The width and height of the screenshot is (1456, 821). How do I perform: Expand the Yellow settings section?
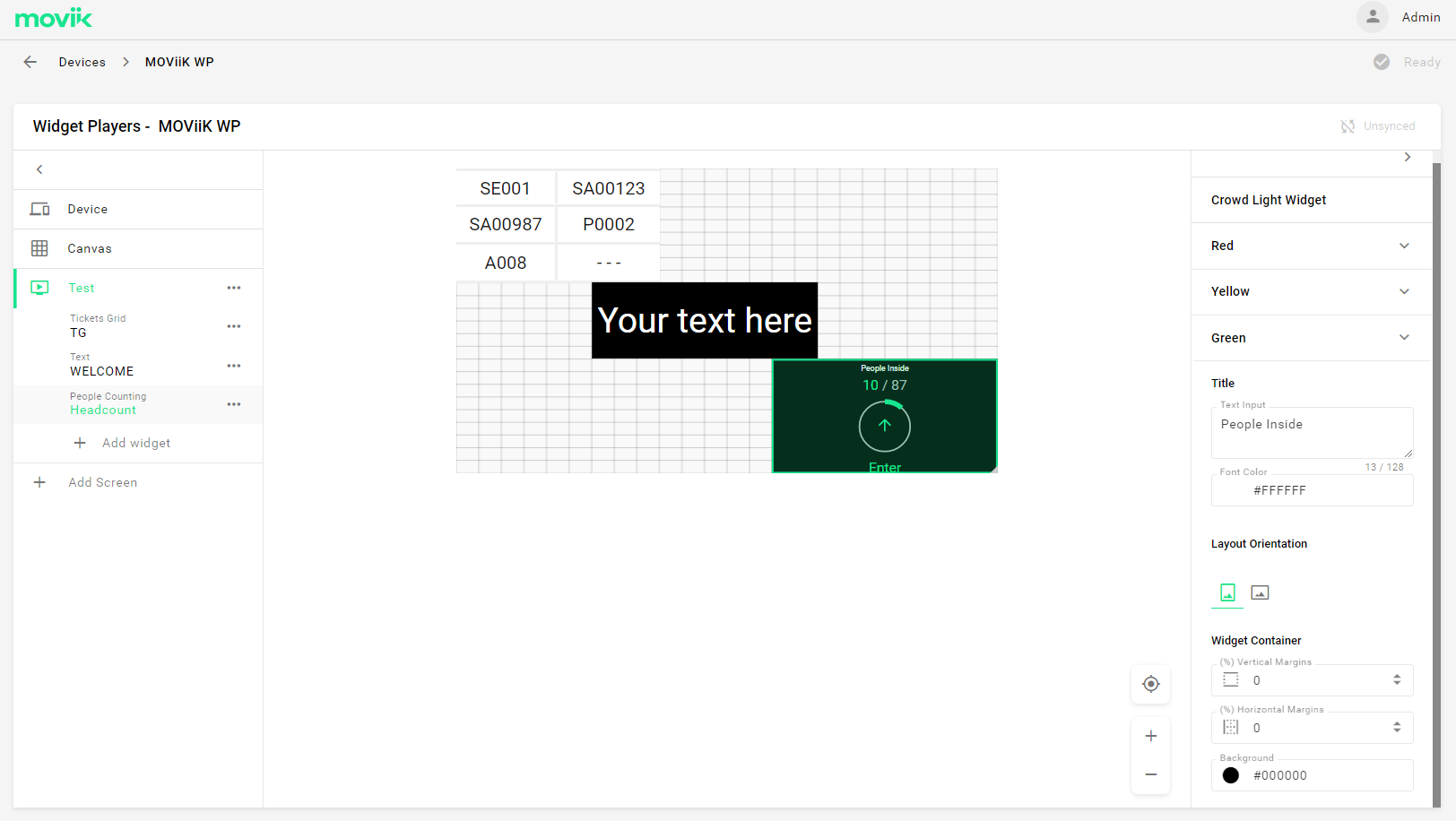click(1312, 291)
